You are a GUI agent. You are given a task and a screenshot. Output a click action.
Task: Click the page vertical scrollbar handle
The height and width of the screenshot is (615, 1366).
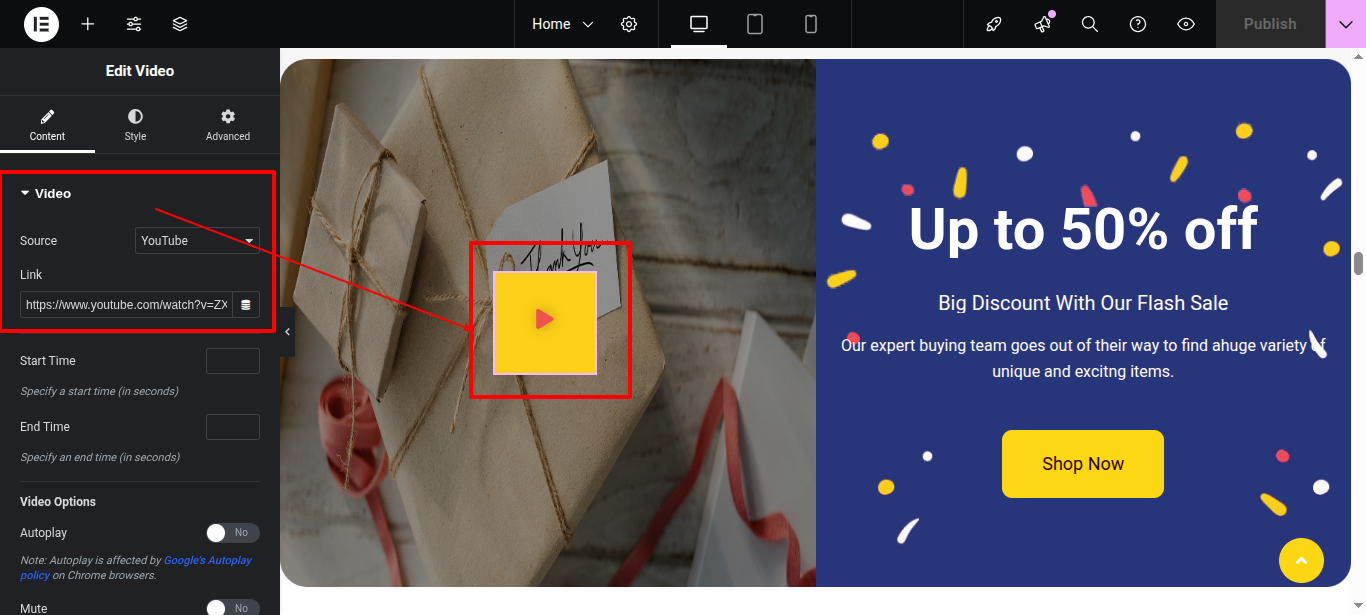coord(1358,264)
